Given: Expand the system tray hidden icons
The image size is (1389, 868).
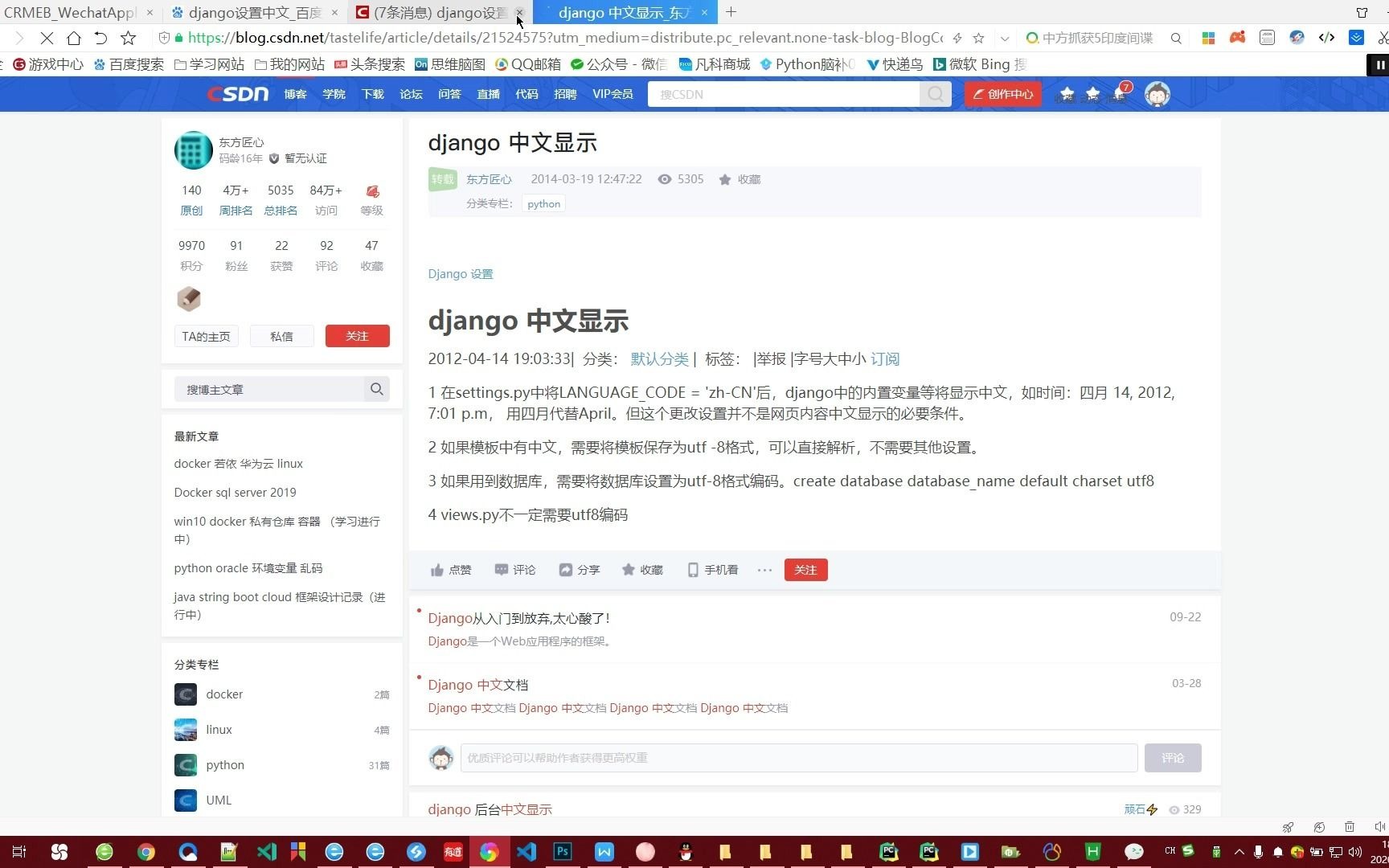Looking at the screenshot, I should point(1239,852).
